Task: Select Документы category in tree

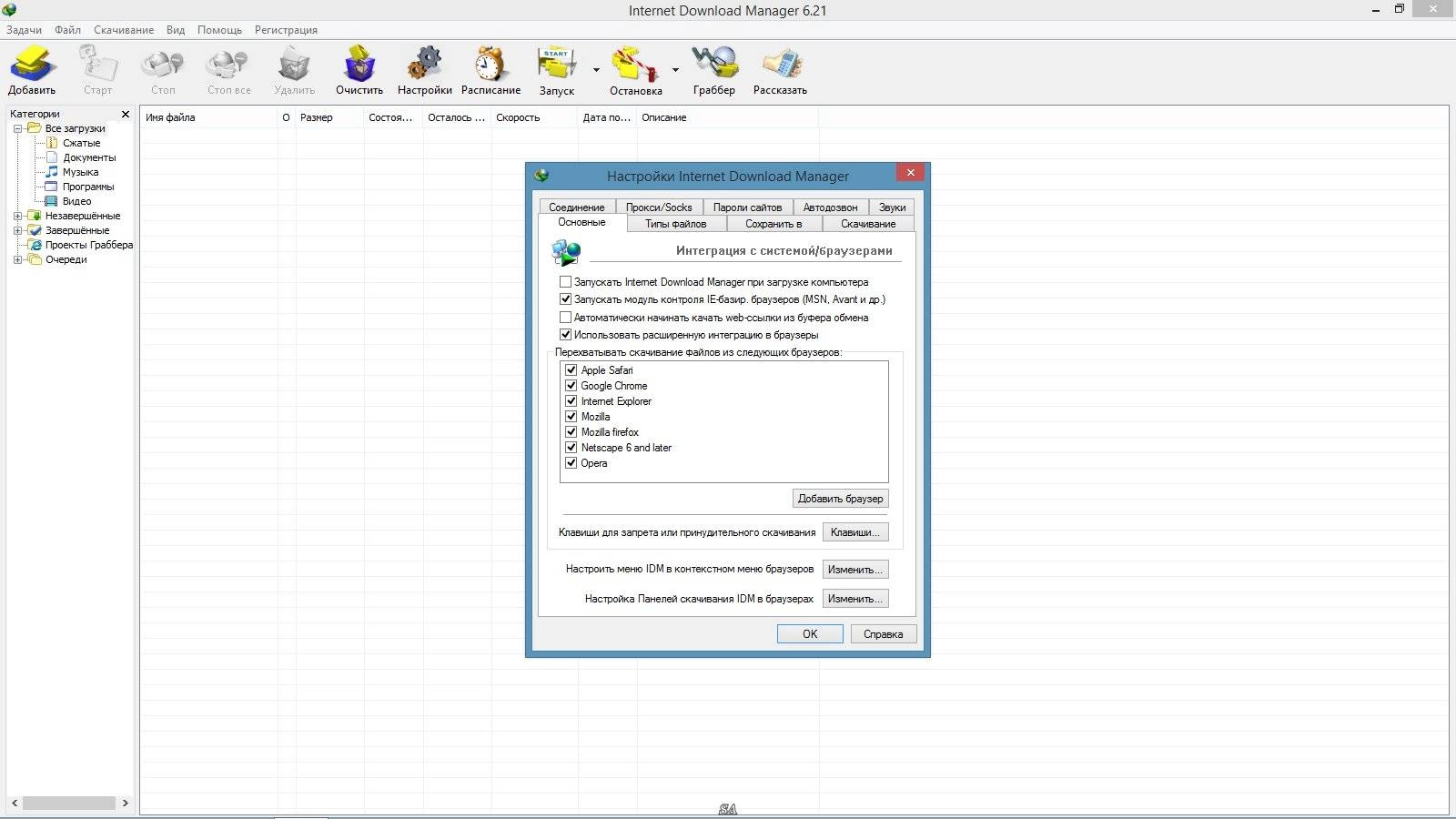Action: click(89, 157)
